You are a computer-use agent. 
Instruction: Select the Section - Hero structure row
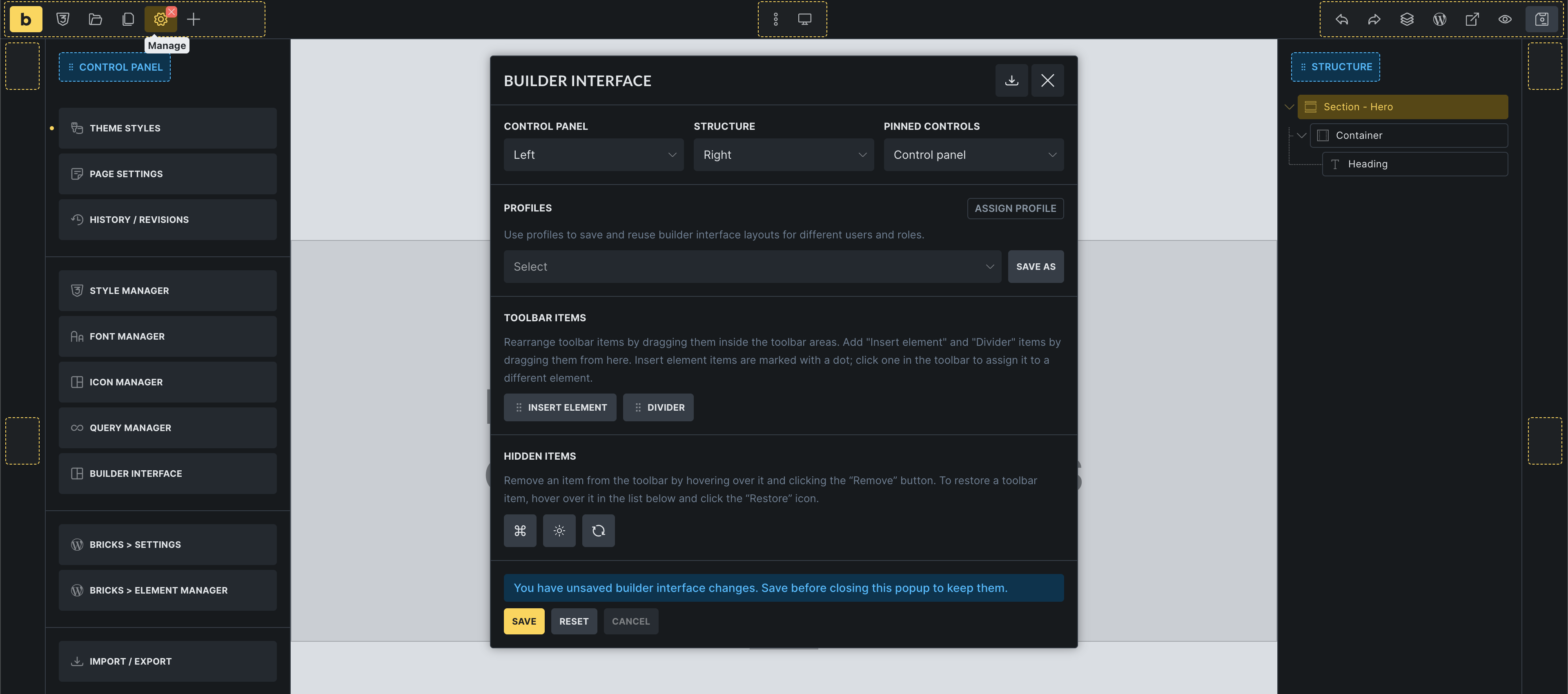[1403, 107]
